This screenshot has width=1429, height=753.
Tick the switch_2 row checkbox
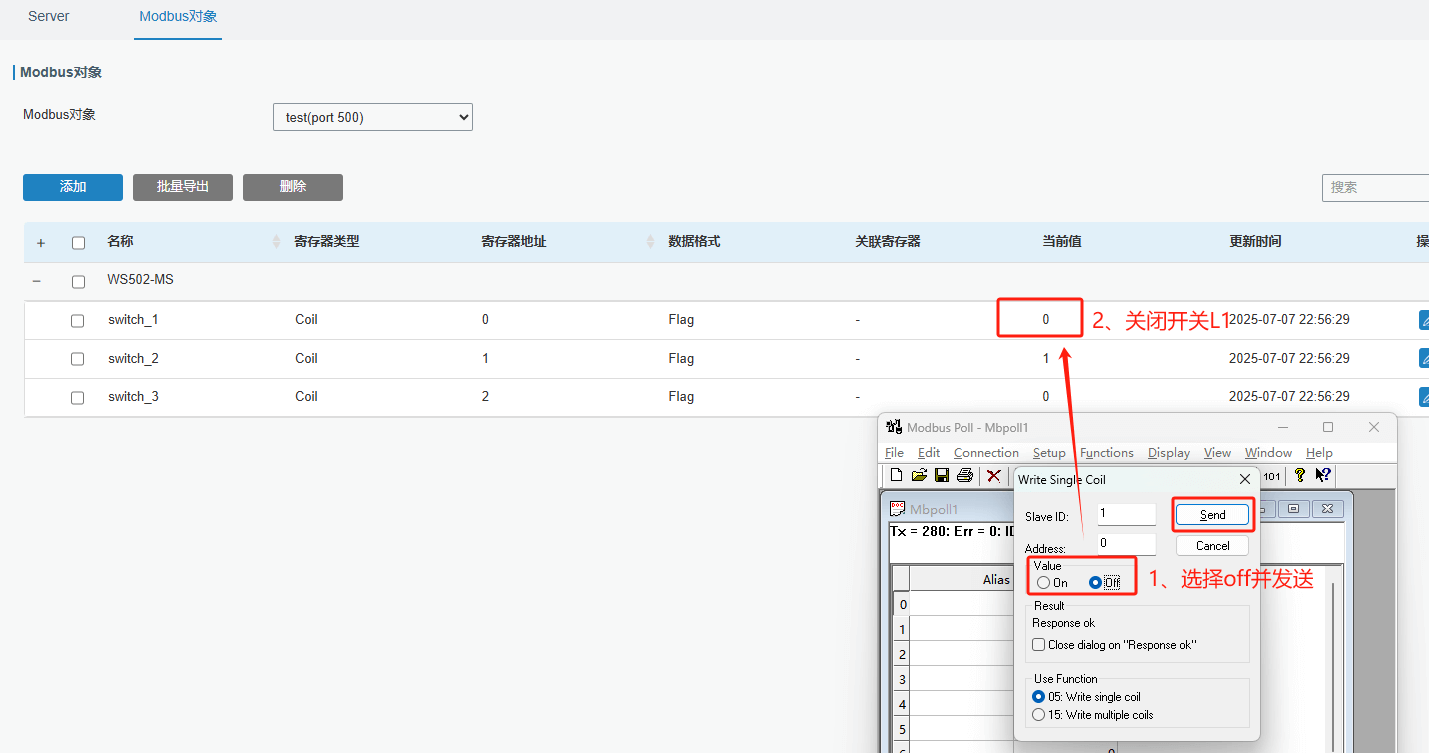pyautogui.click(x=78, y=359)
